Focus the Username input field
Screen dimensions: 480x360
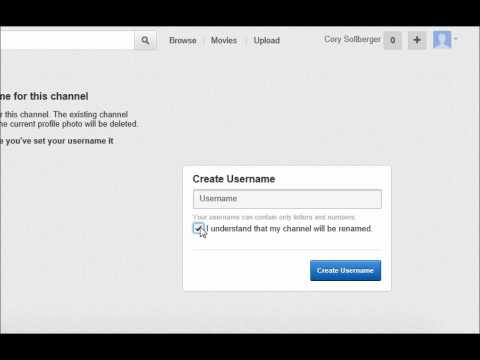pyautogui.click(x=287, y=199)
